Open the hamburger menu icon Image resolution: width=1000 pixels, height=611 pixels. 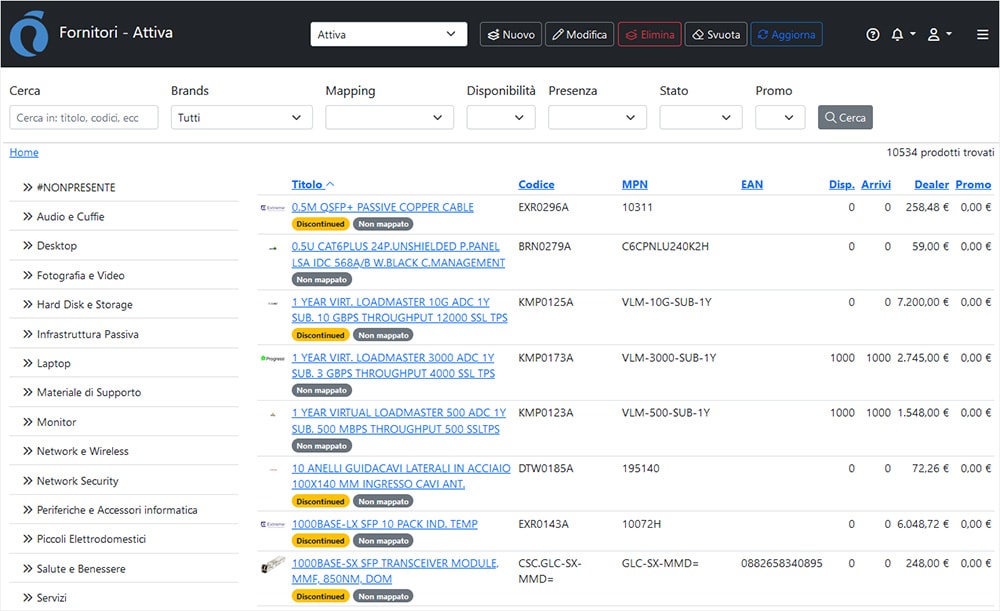point(982,34)
